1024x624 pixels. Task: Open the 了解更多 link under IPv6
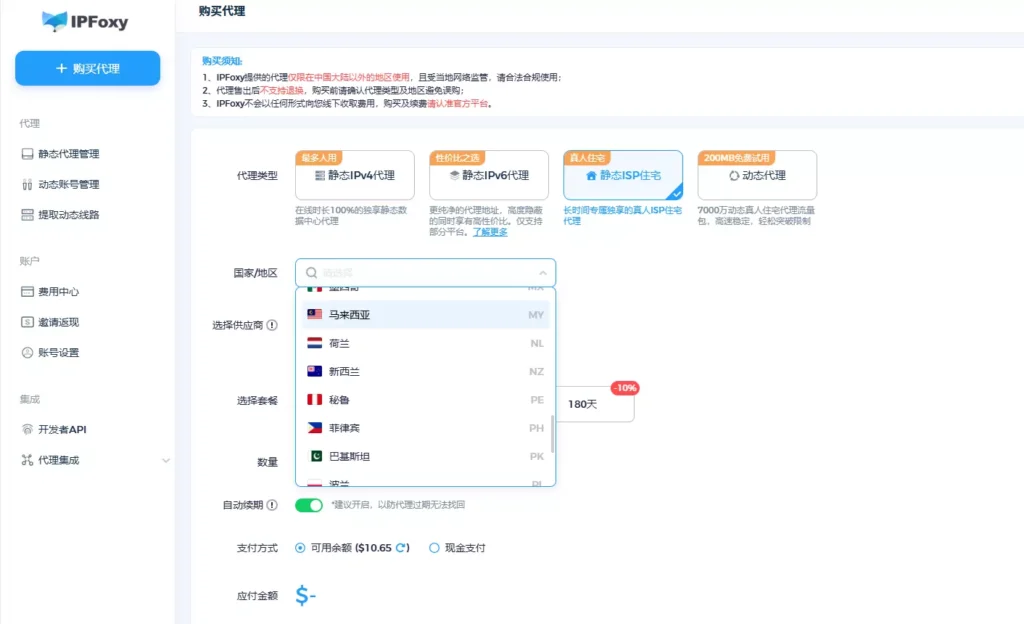[490, 232]
